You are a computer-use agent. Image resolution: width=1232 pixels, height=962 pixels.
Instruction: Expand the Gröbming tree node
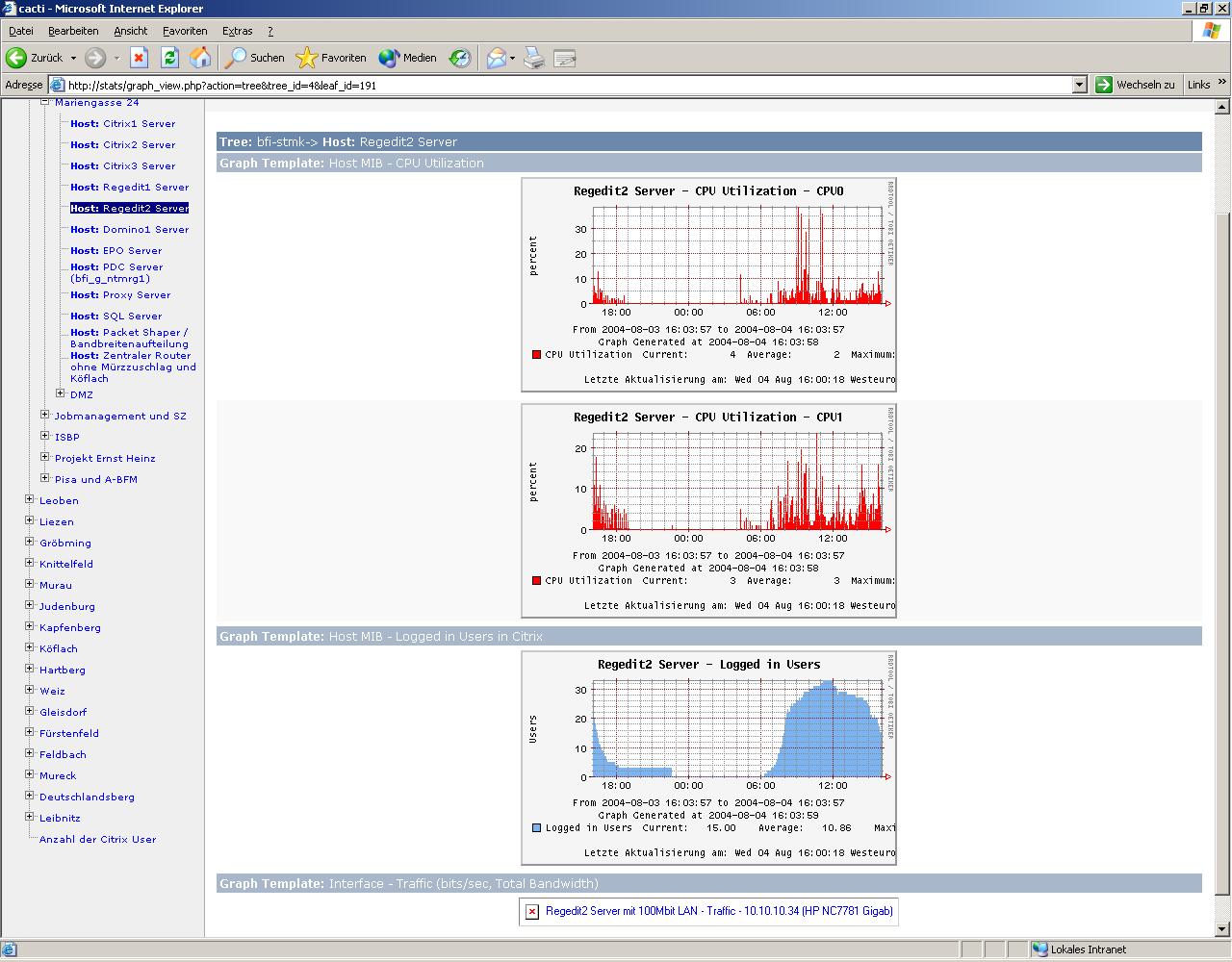tap(29, 542)
